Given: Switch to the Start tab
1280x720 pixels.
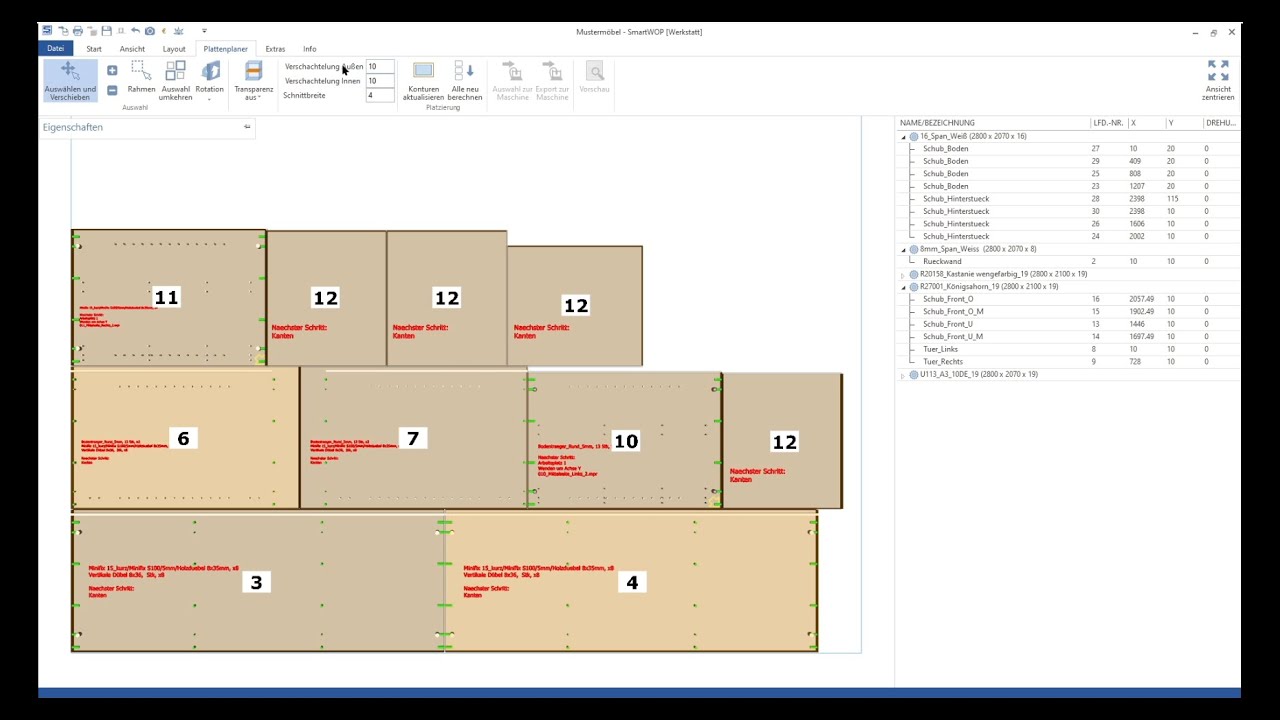Looking at the screenshot, I should pos(94,49).
